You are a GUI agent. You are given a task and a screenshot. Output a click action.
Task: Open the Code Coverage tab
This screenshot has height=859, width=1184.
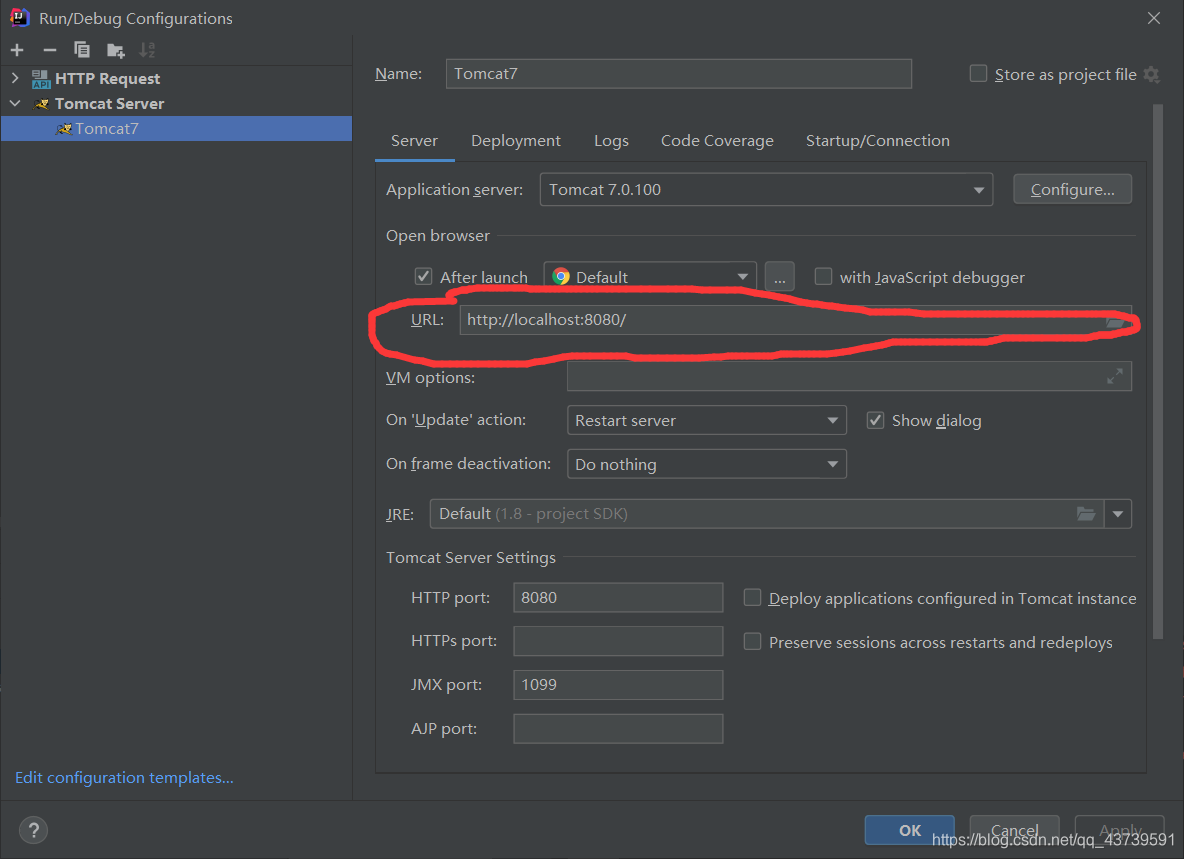click(x=717, y=140)
